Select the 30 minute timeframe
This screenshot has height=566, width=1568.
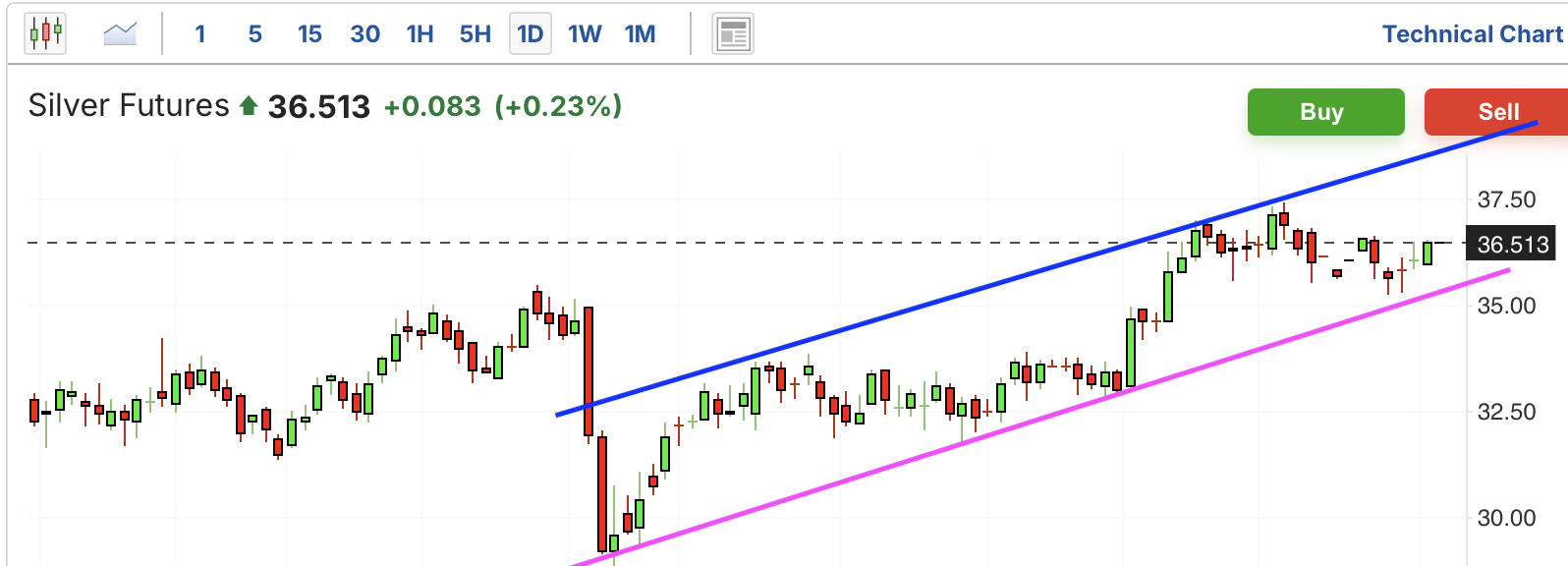pos(365,34)
